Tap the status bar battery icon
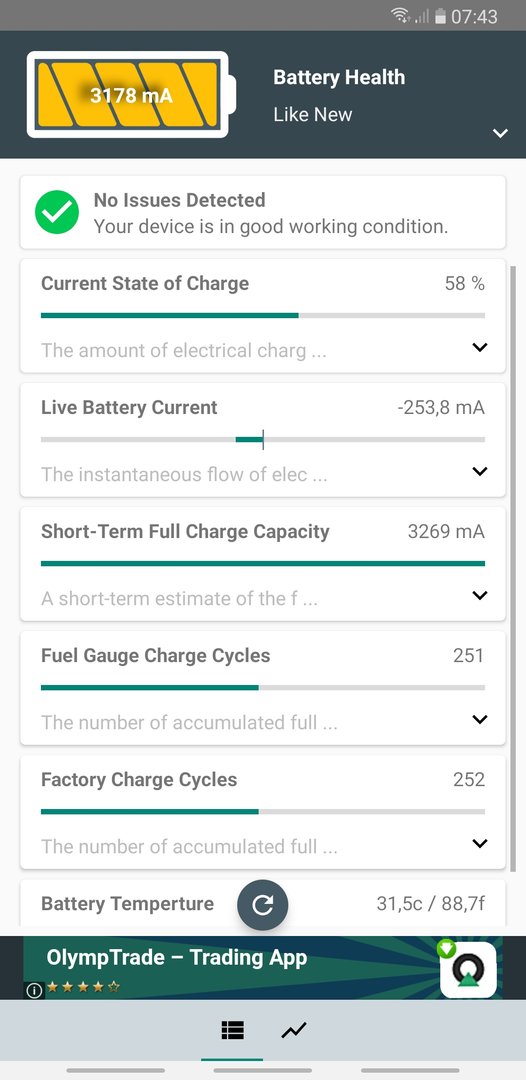The height and width of the screenshot is (1080, 526). [x=441, y=16]
